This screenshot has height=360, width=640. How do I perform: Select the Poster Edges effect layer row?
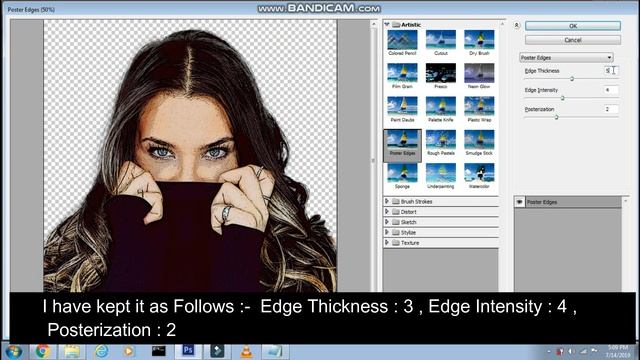click(568, 202)
